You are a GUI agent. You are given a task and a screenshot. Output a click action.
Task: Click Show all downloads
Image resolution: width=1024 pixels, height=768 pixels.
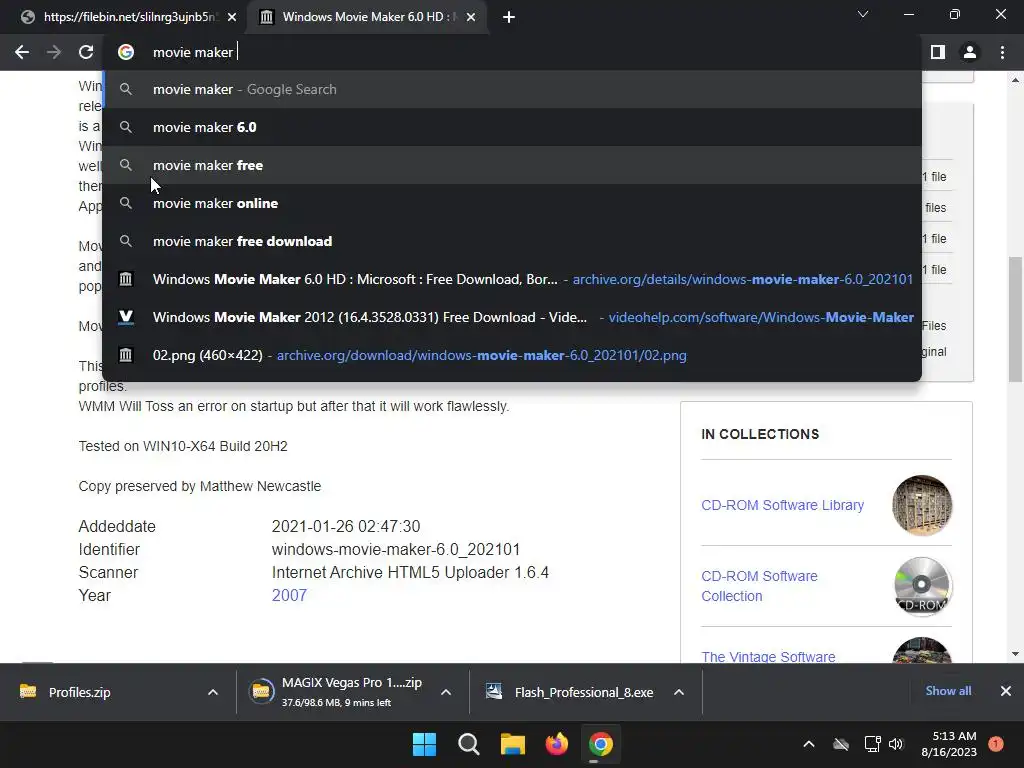point(948,691)
